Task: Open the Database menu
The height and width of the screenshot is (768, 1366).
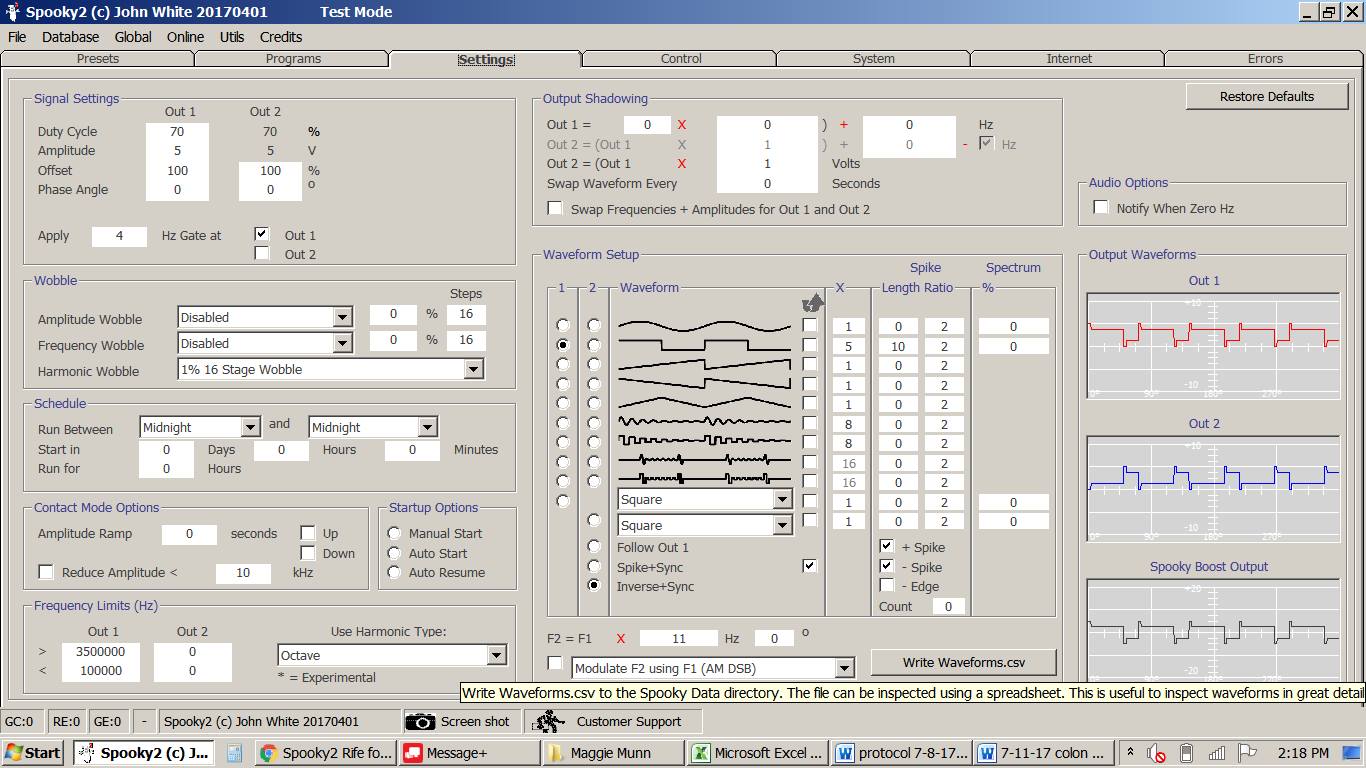Action: 70,37
